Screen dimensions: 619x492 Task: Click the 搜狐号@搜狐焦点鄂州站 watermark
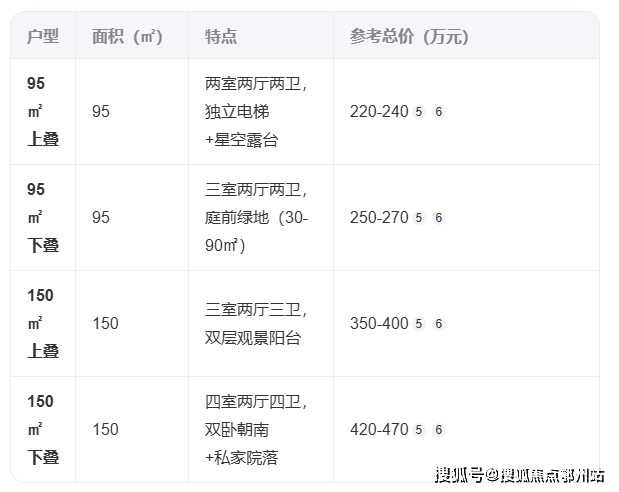click(x=519, y=475)
